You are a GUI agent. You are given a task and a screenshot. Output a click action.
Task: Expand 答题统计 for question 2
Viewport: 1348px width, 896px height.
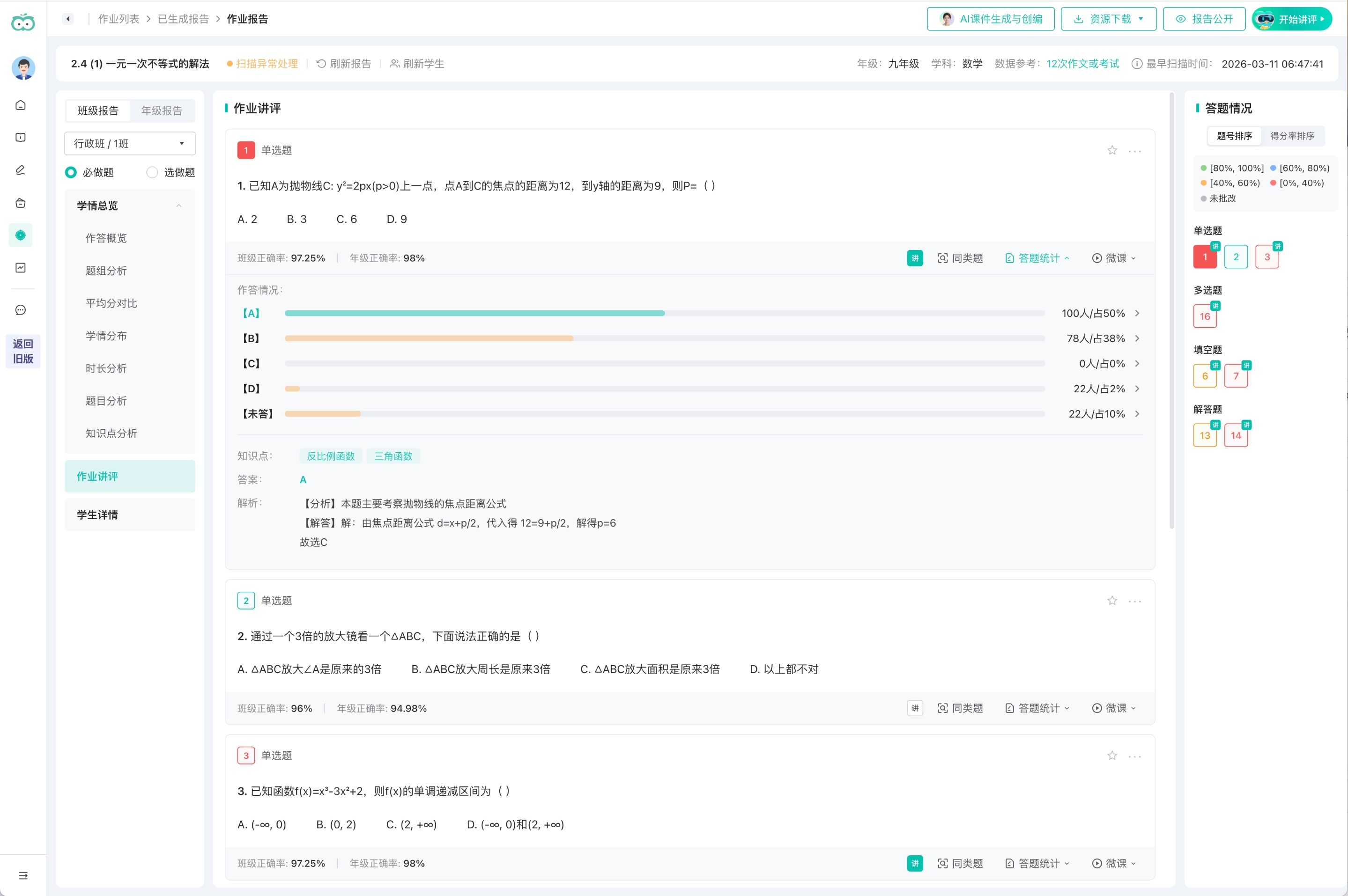pos(1037,708)
